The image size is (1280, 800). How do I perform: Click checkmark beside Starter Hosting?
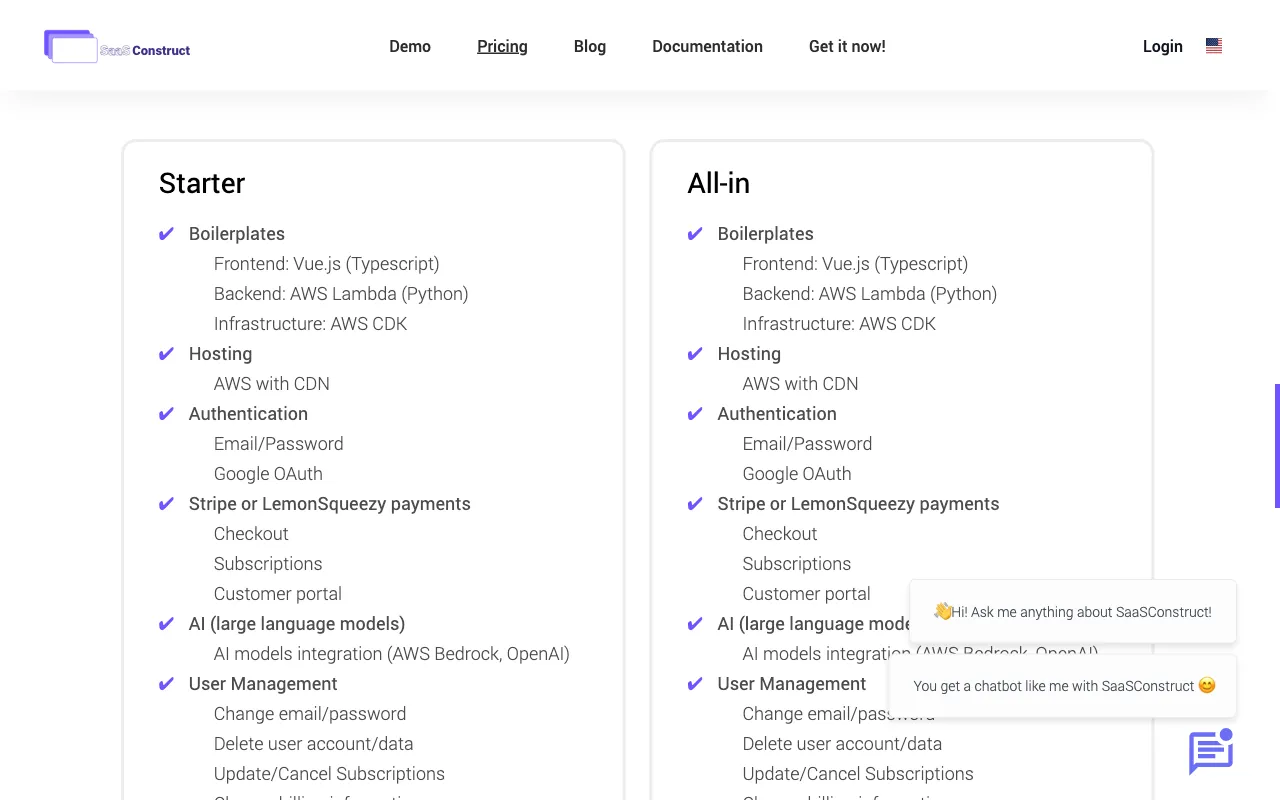click(x=166, y=354)
